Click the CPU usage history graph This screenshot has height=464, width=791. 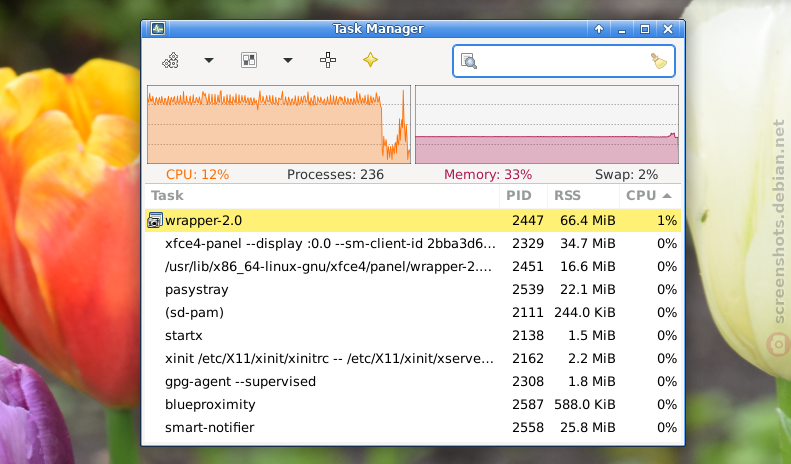(279, 124)
